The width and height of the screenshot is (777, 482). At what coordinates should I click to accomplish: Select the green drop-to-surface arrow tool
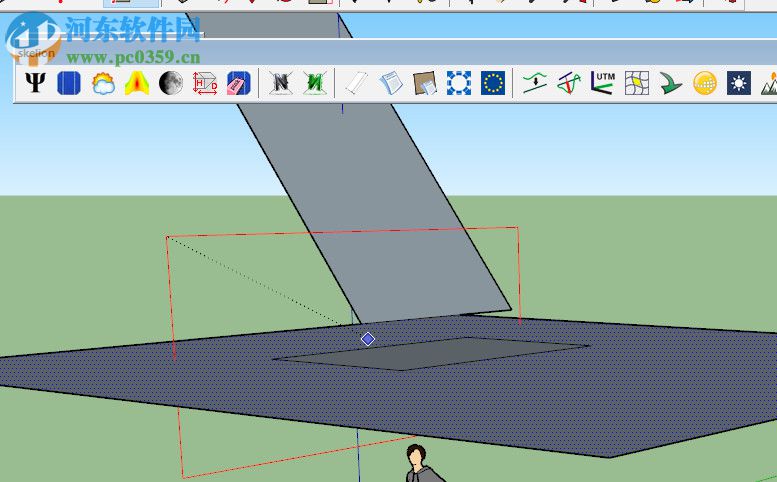(x=535, y=83)
